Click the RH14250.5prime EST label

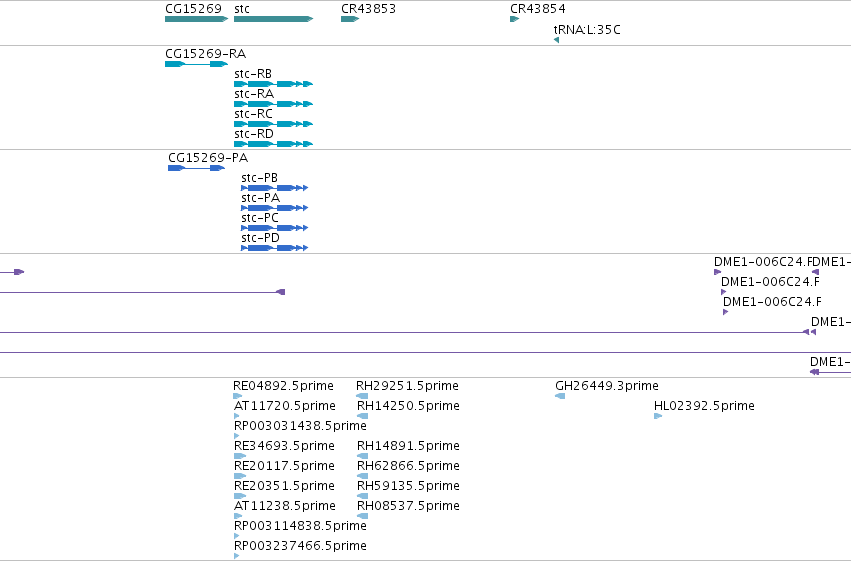pyautogui.click(x=408, y=406)
